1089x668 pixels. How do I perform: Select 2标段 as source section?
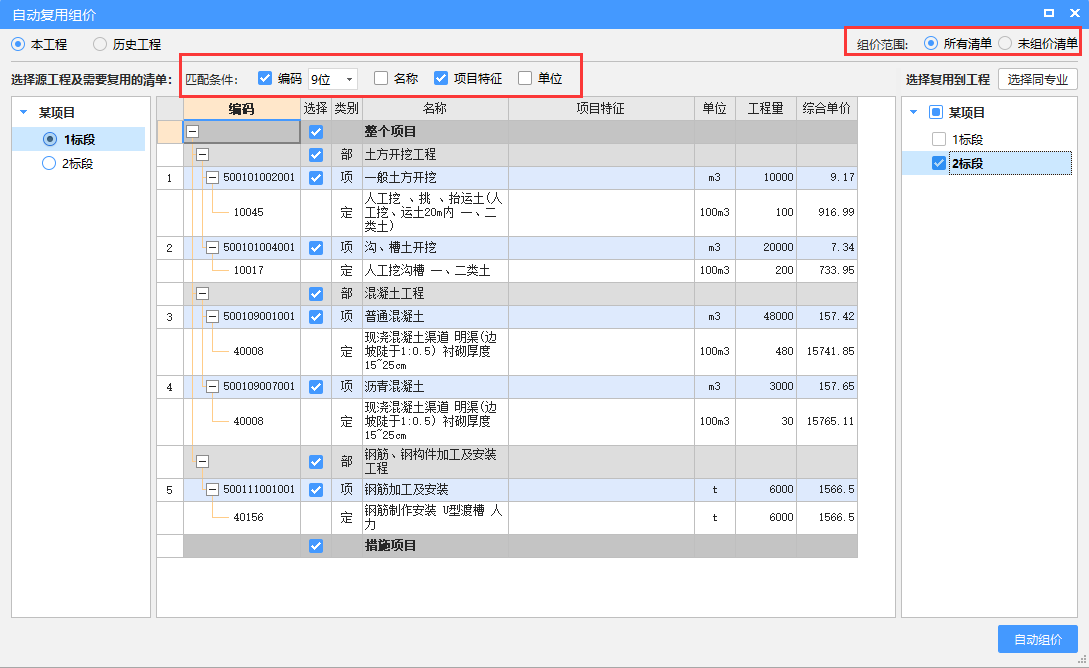[x=49, y=164]
